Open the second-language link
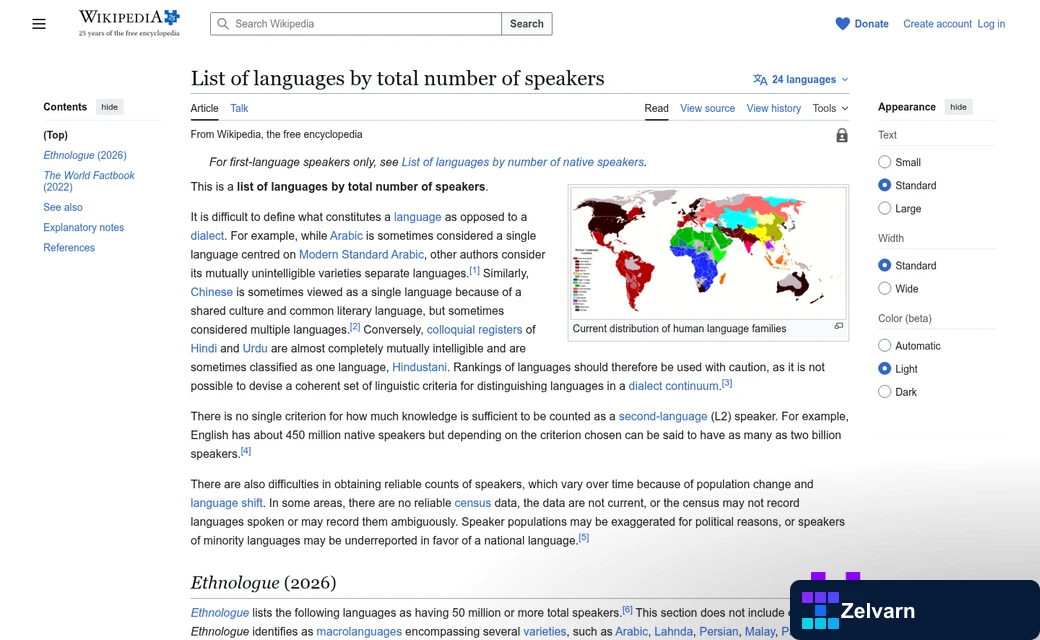 663,416
